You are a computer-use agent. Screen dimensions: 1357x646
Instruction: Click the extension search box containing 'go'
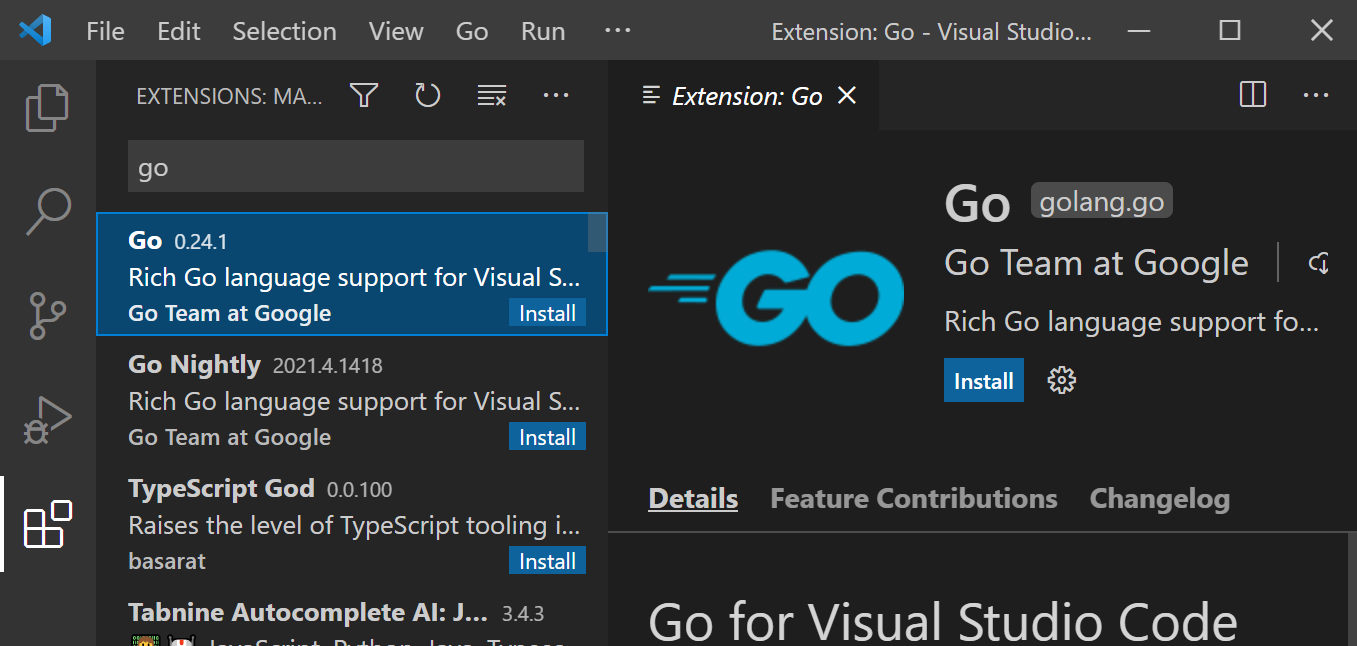(356, 166)
